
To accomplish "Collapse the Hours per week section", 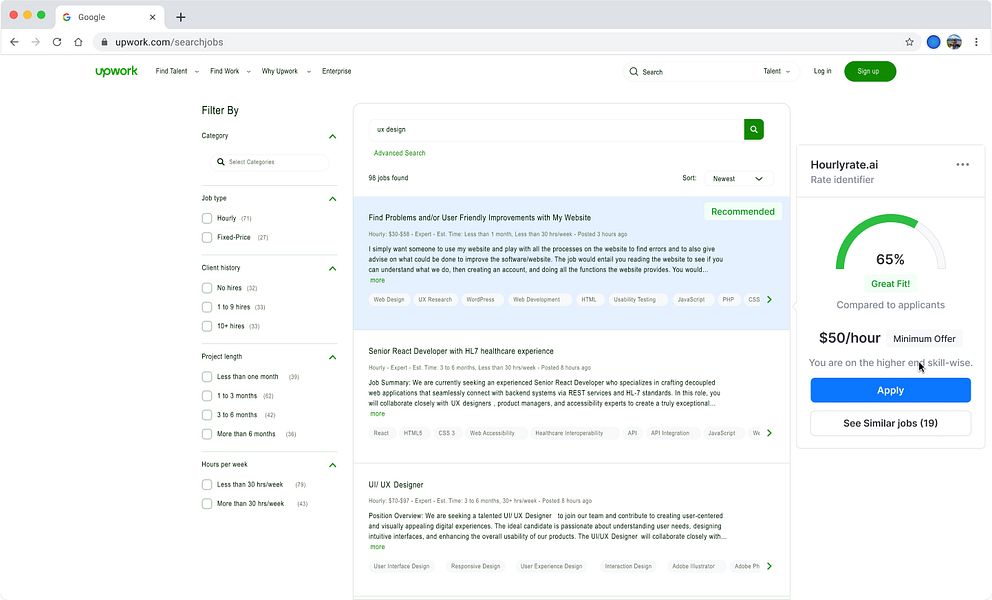I will click(x=332, y=465).
